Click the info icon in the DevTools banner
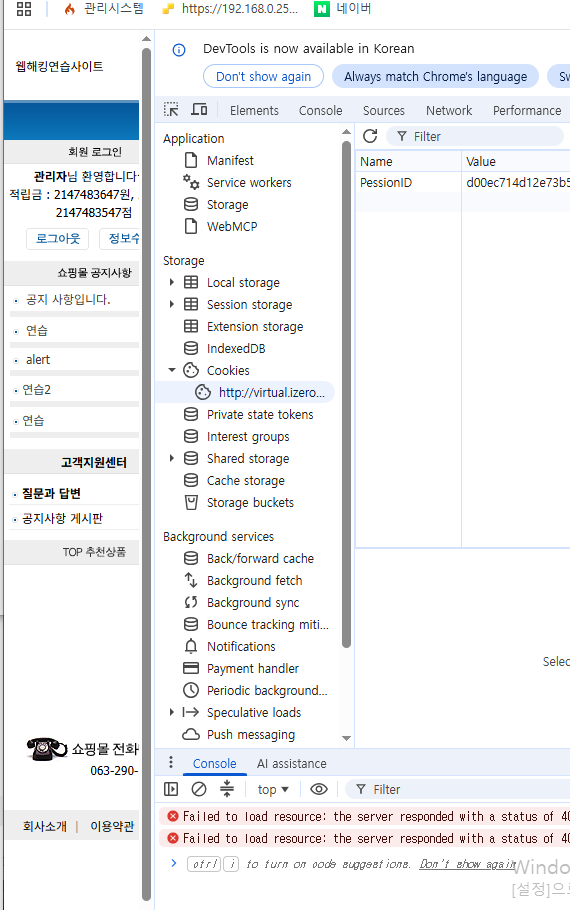 pos(179,50)
